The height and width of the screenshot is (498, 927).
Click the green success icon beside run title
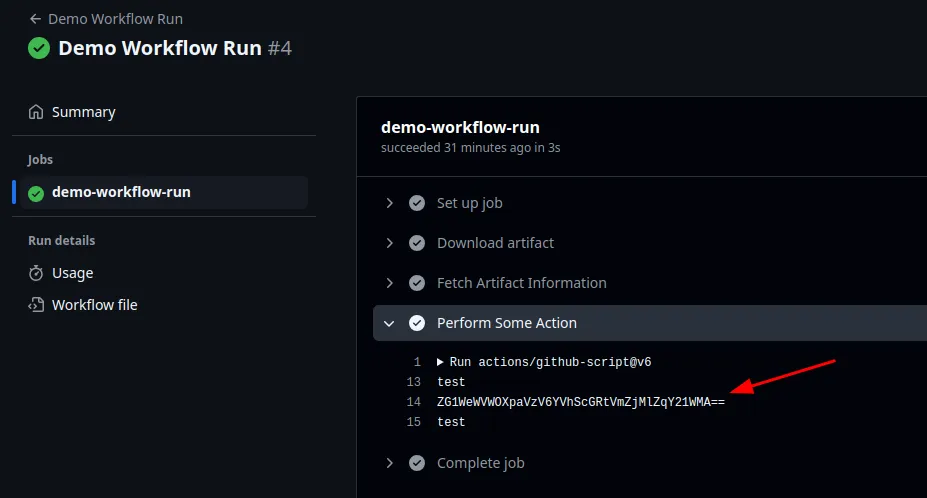click(39, 48)
